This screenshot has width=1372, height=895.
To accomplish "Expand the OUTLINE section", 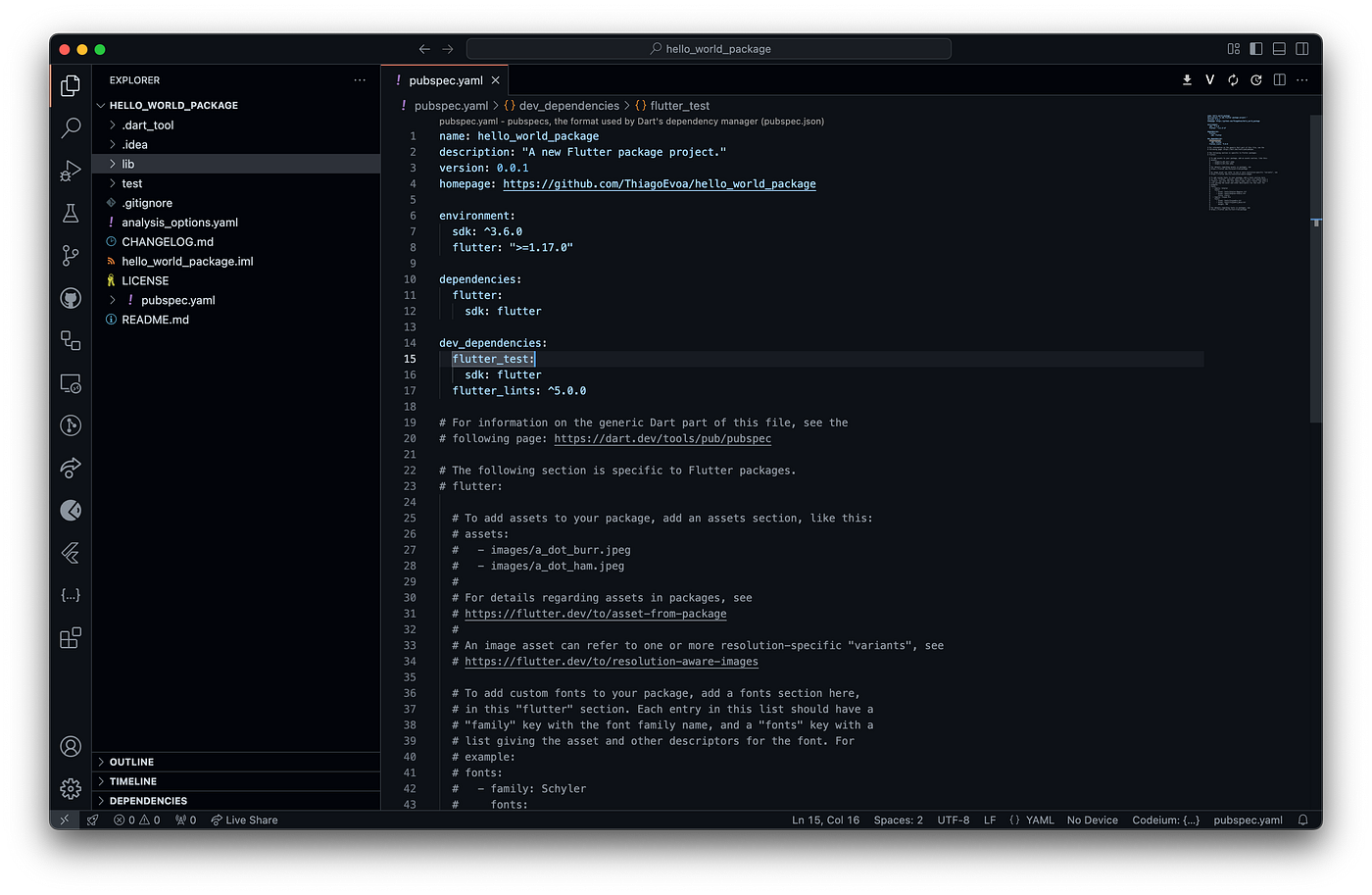I will coord(131,762).
